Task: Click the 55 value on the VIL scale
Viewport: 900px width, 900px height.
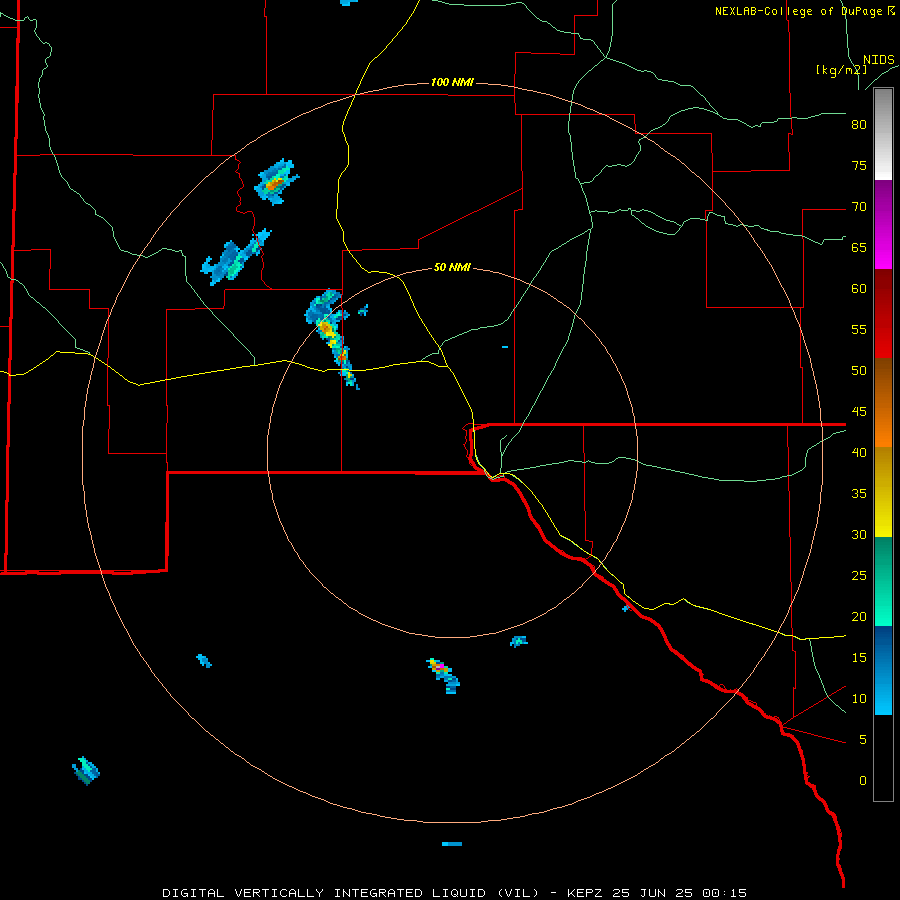Action: 859,329
